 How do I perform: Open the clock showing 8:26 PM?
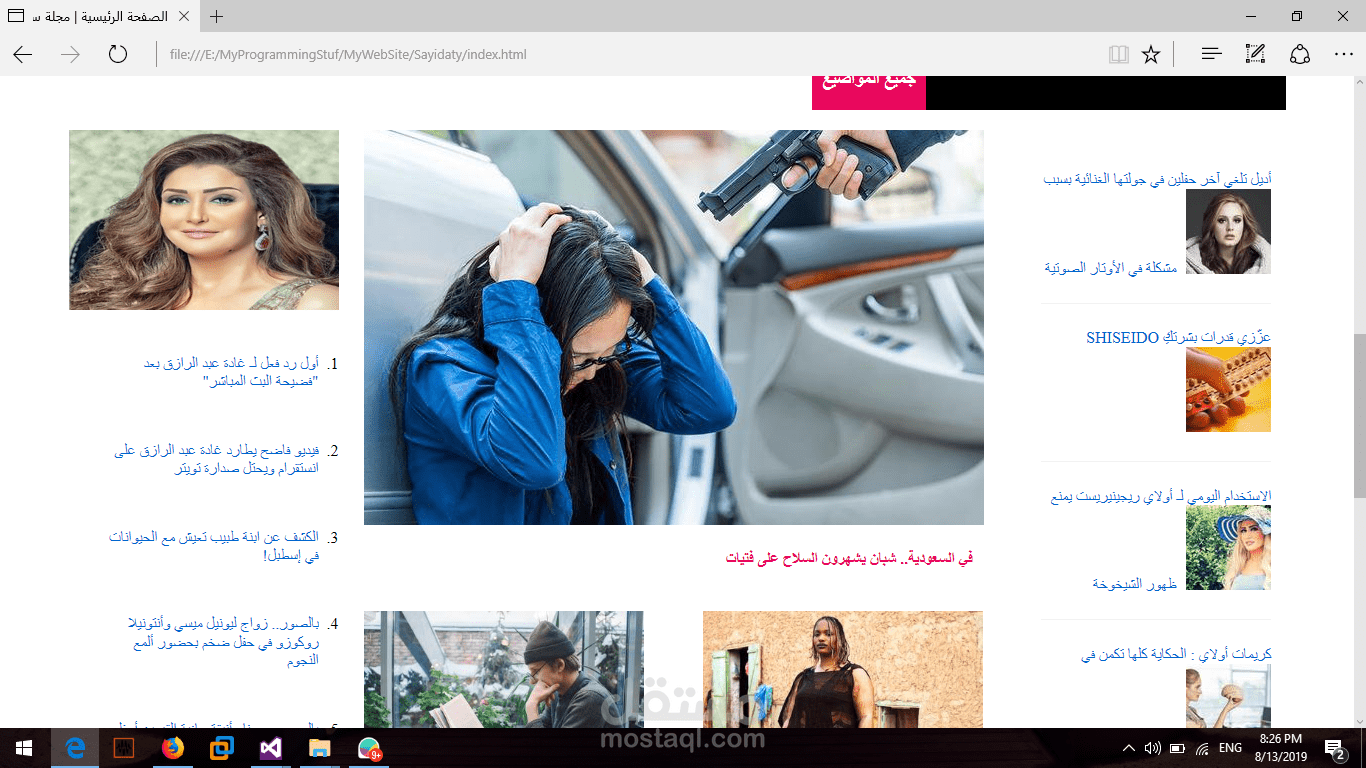click(x=1281, y=748)
